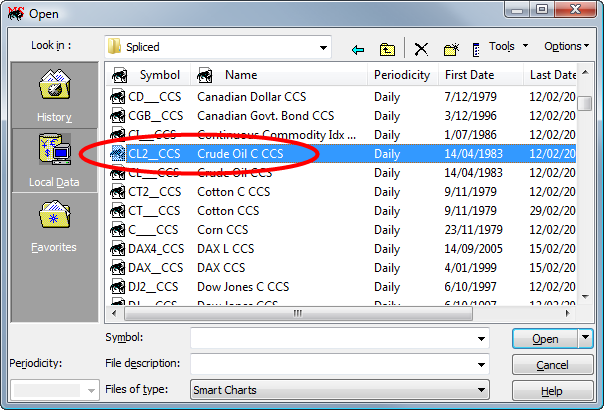The image size is (604, 410).
Task: Click the Cancel button
Action: (552, 365)
